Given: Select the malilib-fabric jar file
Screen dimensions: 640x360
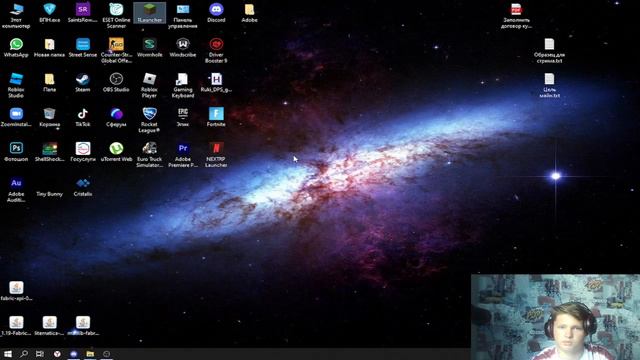Looking at the screenshot, I should pos(82,325).
